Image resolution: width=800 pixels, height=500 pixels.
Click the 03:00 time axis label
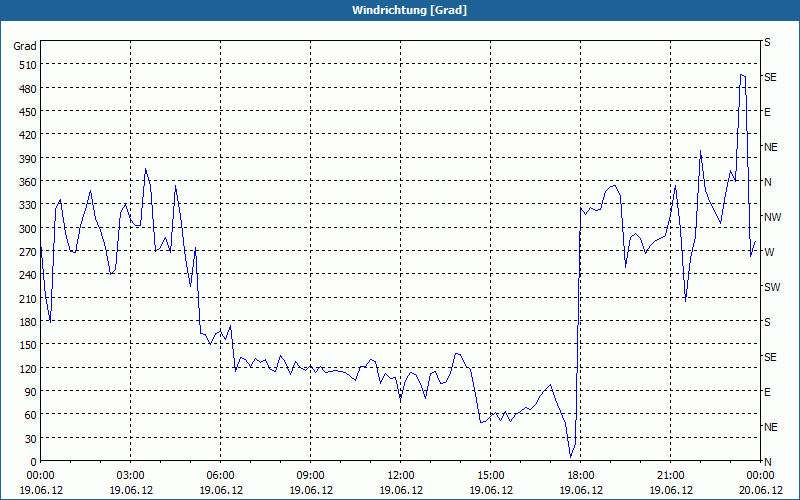click(131, 476)
